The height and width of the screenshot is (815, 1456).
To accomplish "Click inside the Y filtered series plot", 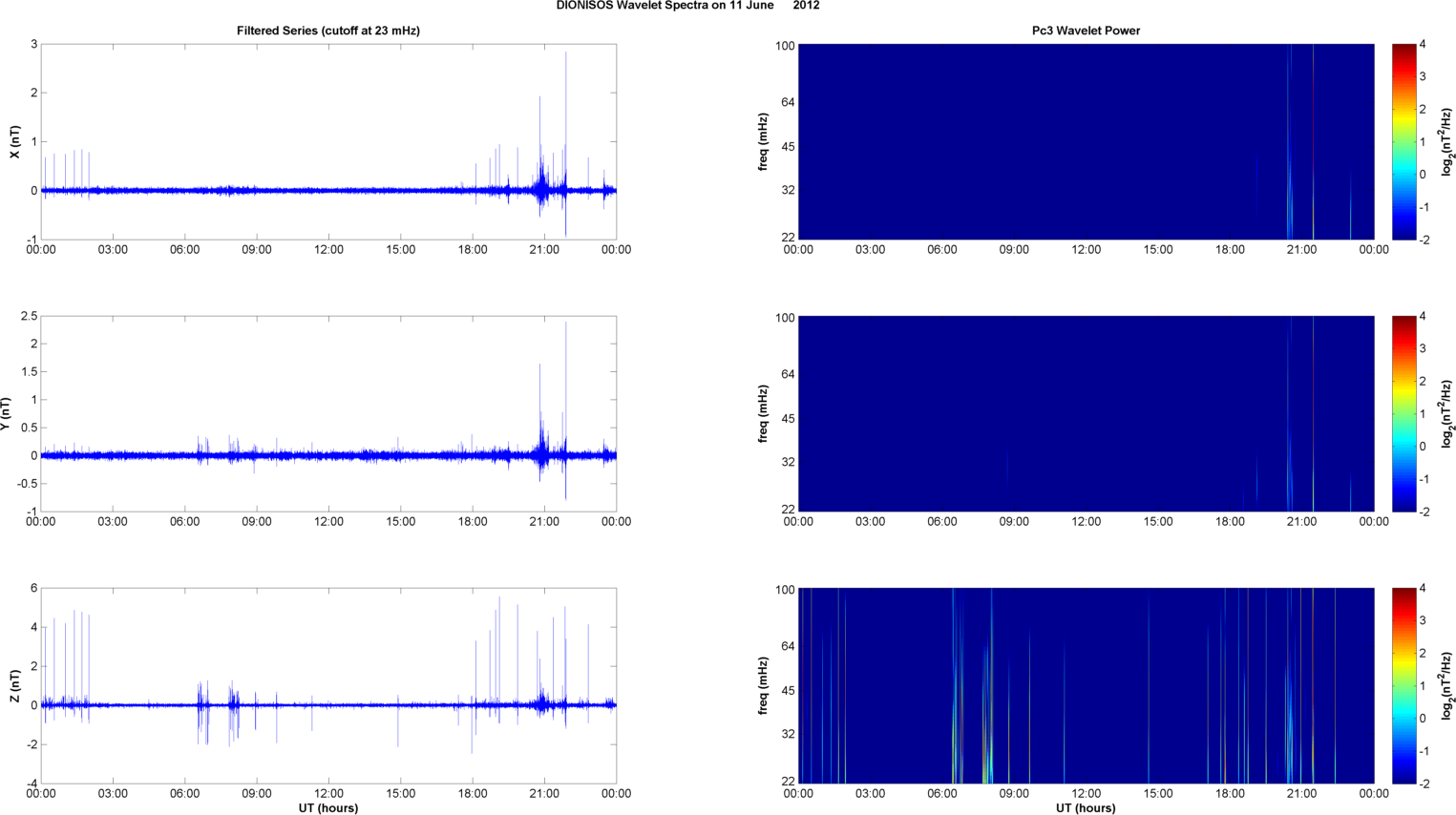I will 328,414.
